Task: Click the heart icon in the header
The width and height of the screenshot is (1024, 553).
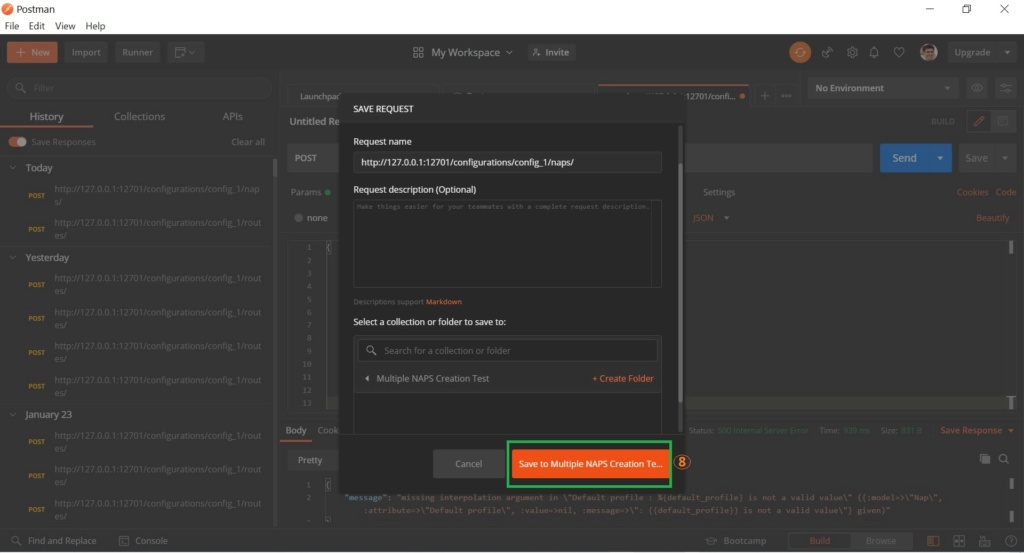Action: (x=899, y=52)
